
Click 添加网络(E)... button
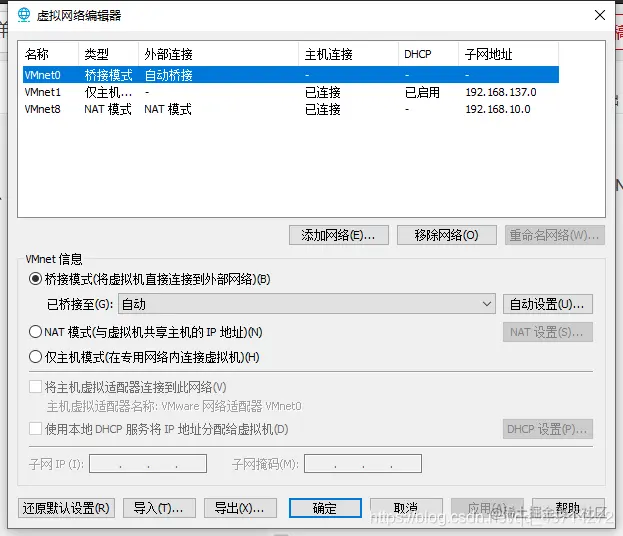coord(339,235)
